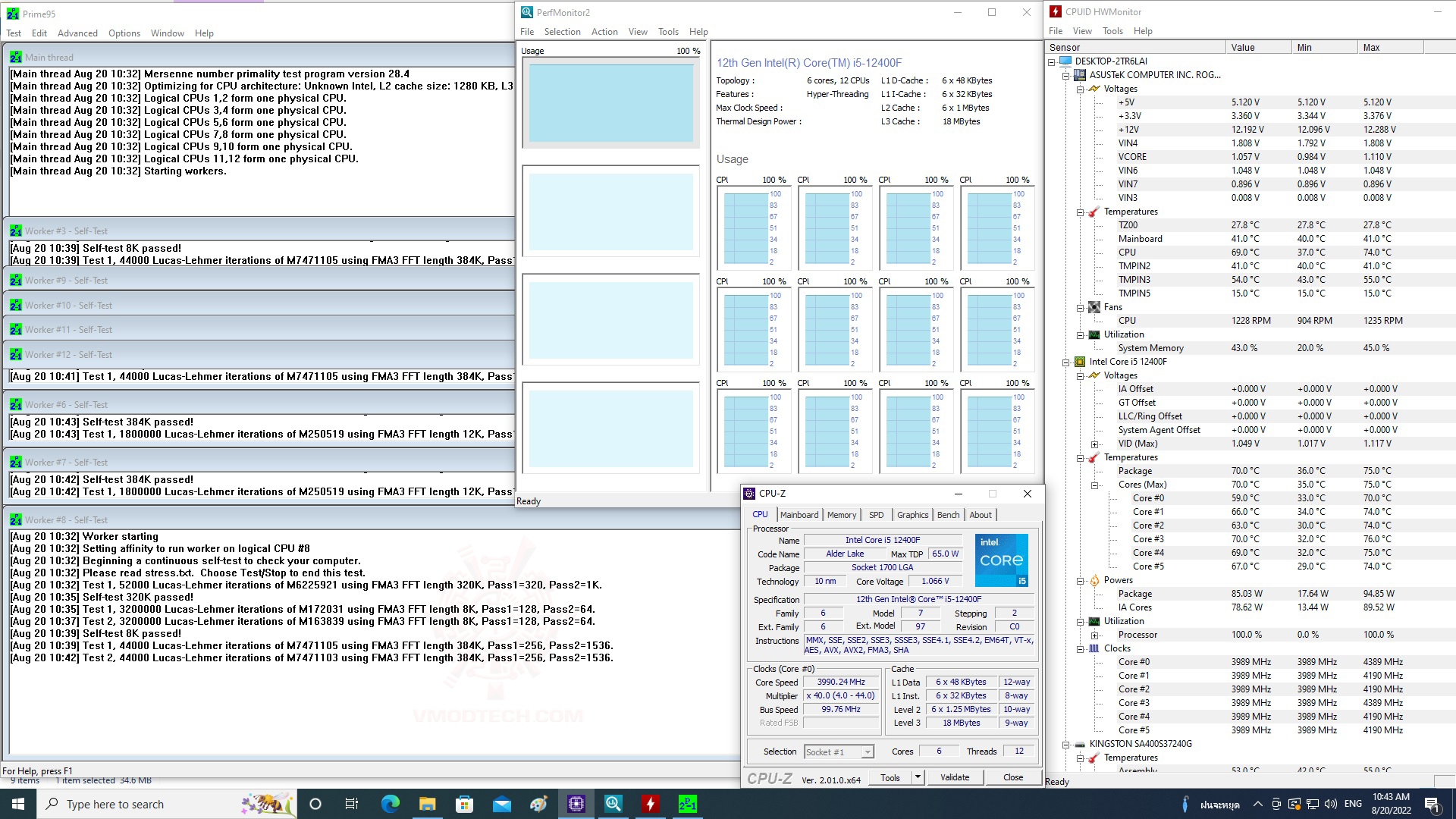Click the Validate button in CPU-Z
The image size is (1456, 819).
pos(954,777)
